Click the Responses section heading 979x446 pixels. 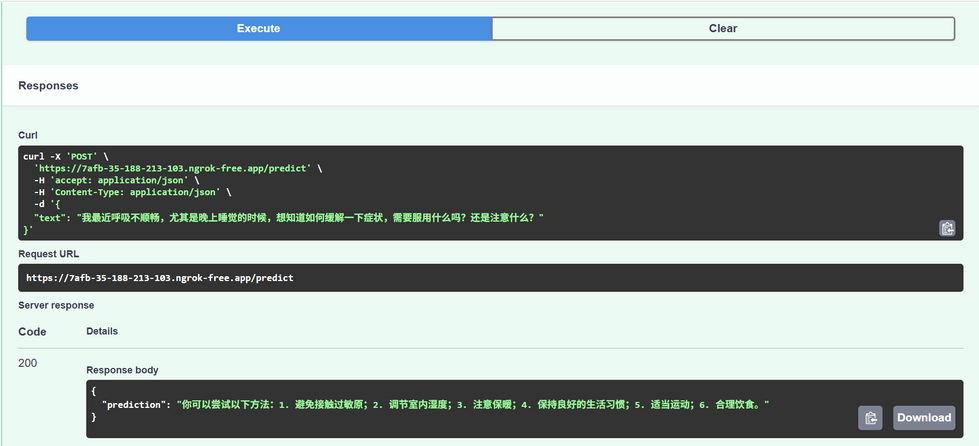click(x=48, y=86)
